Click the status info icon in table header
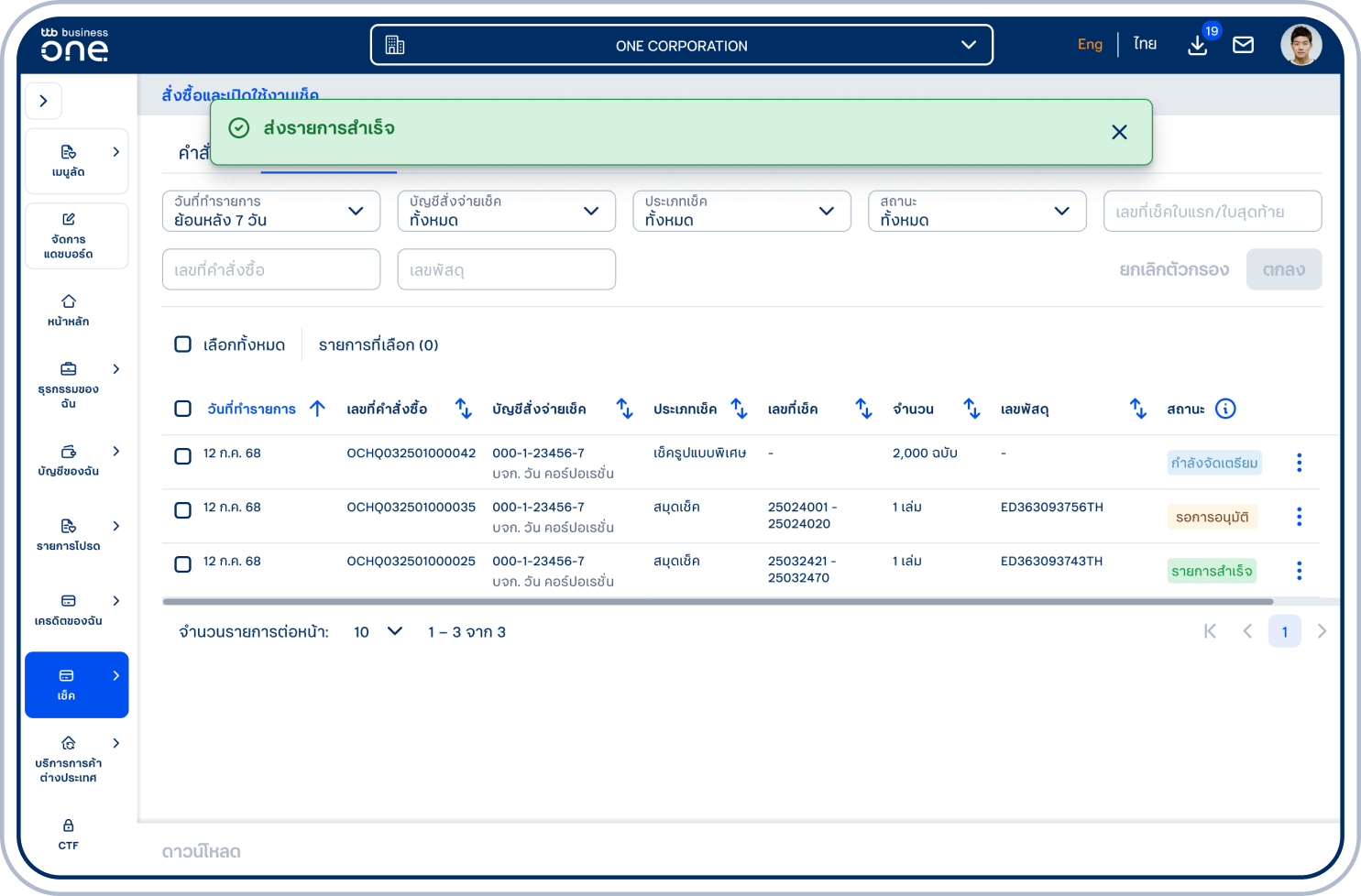The width and height of the screenshot is (1361, 896). [1225, 409]
